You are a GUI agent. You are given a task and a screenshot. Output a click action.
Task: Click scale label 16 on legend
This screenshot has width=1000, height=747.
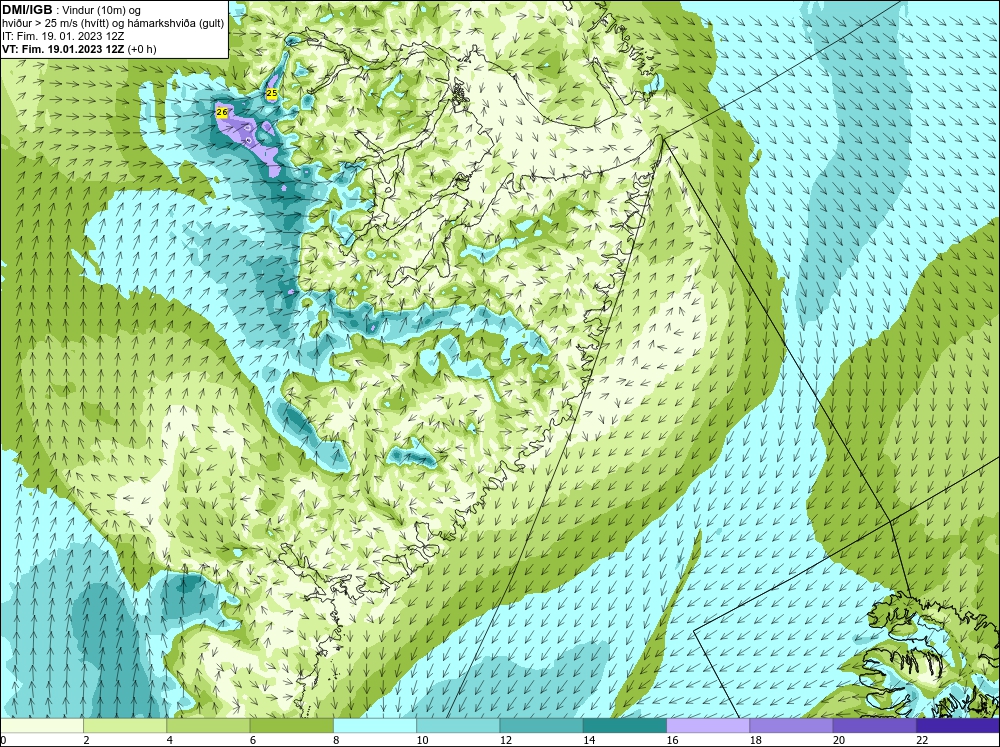[x=672, y=739]
